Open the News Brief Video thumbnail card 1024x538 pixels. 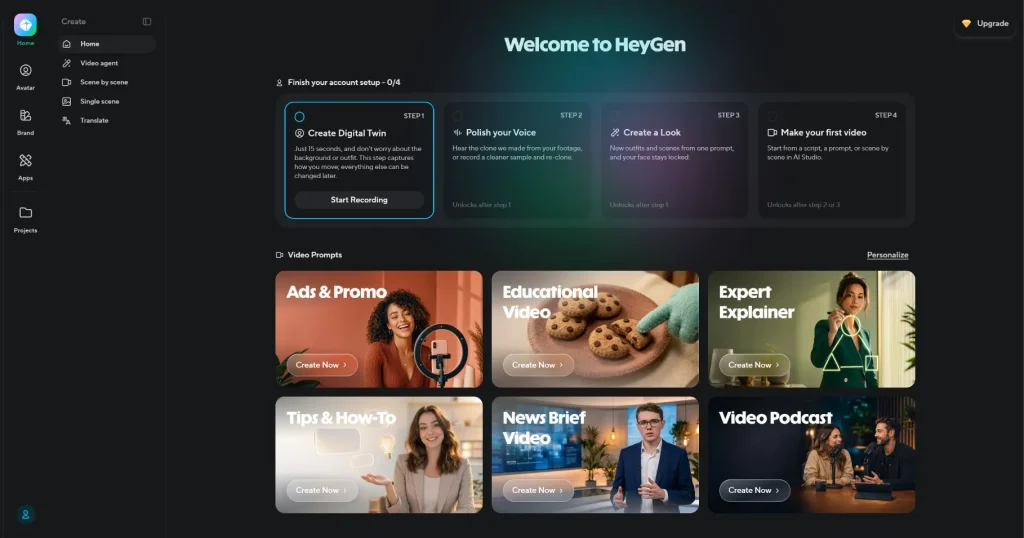tap(595, 455)
